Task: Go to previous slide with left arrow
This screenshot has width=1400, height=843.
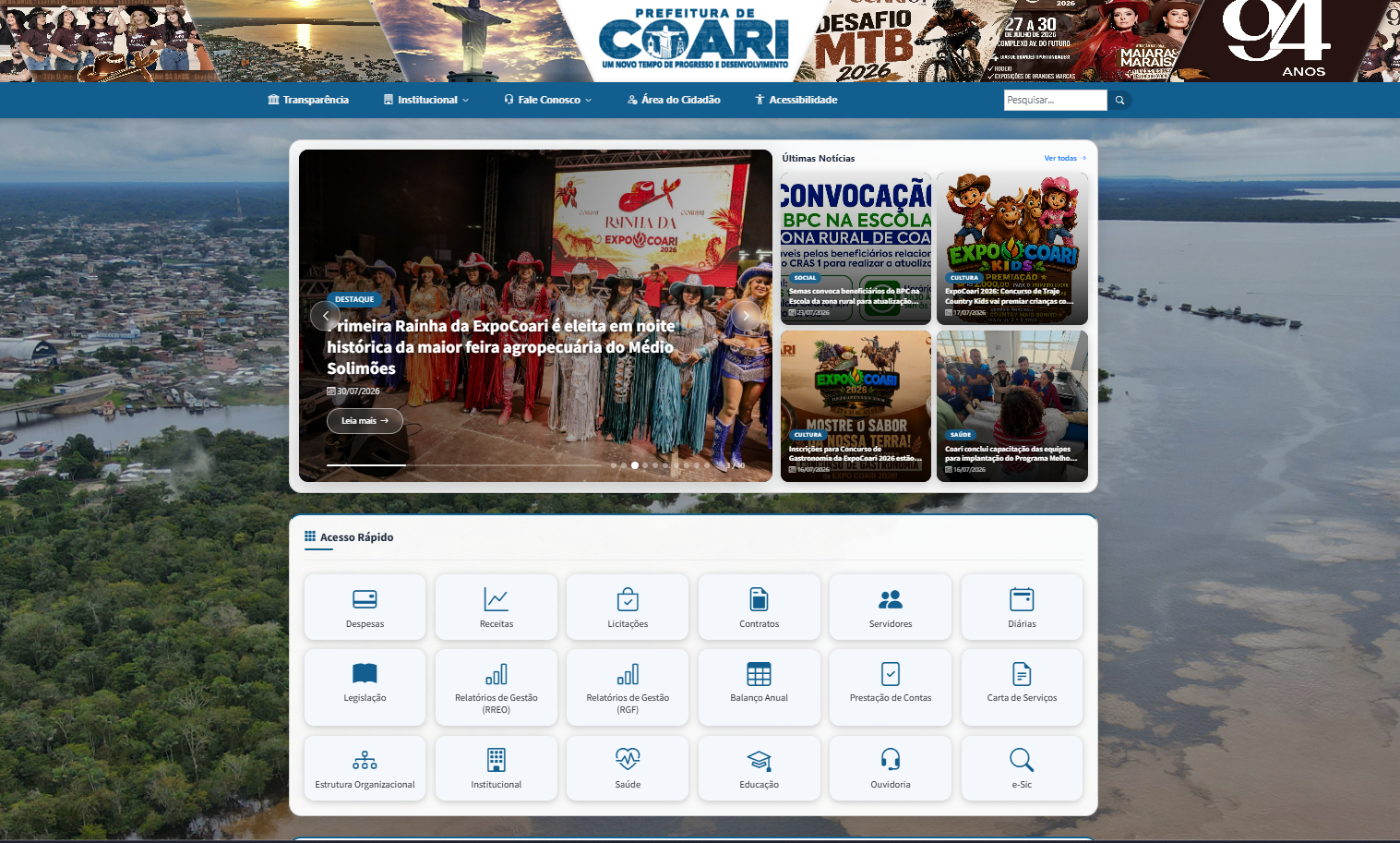Action: tap(325, 316)
